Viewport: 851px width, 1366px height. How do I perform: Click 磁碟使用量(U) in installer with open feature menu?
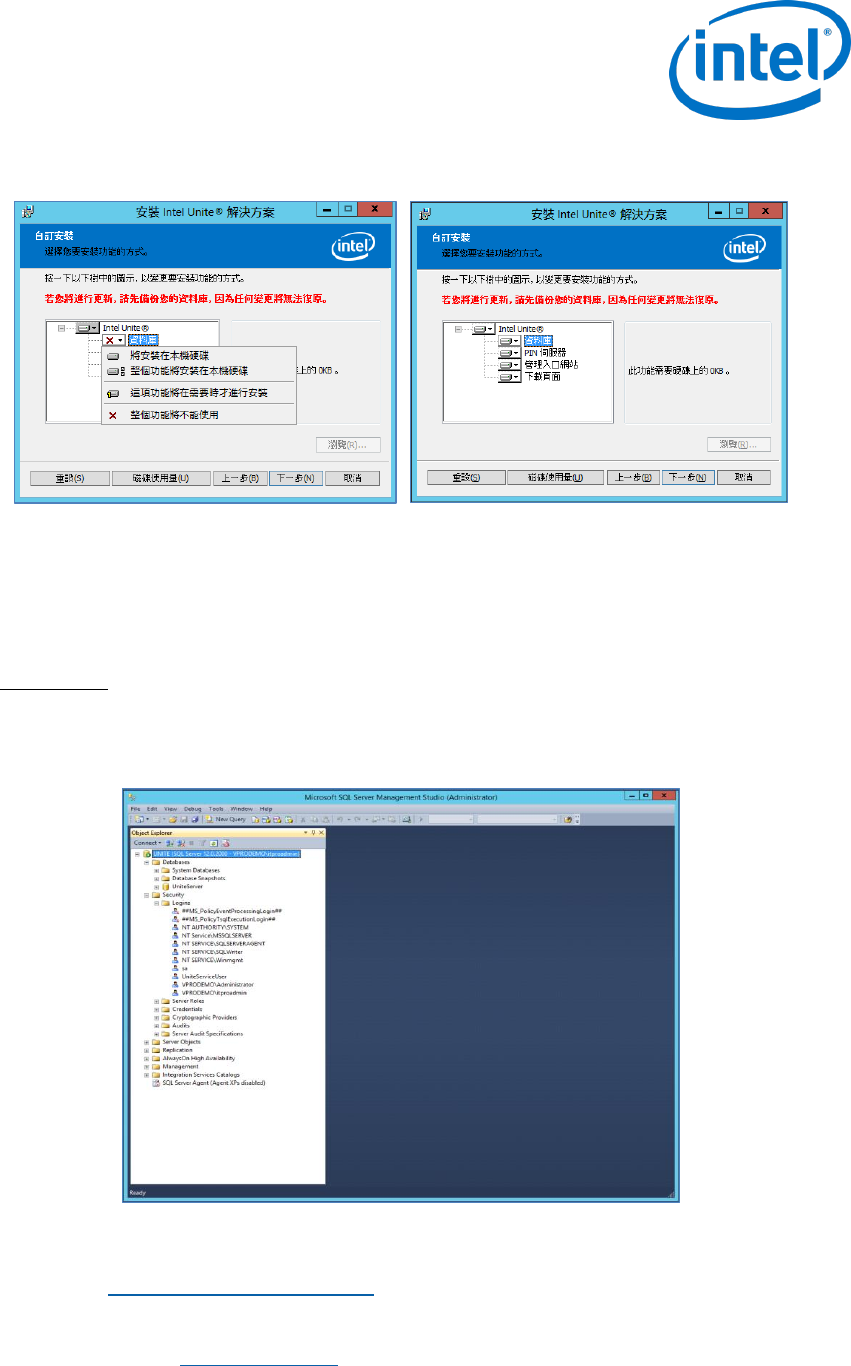161,478
